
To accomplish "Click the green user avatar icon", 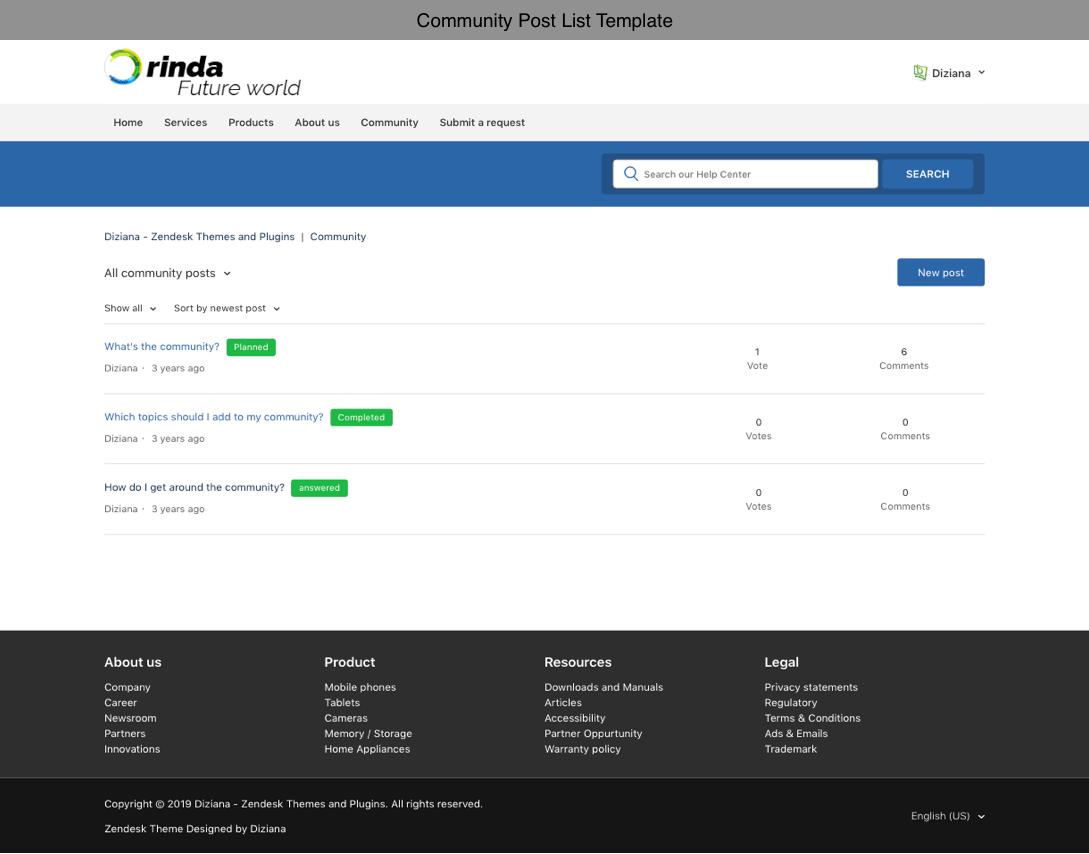I will coord(920,73).
